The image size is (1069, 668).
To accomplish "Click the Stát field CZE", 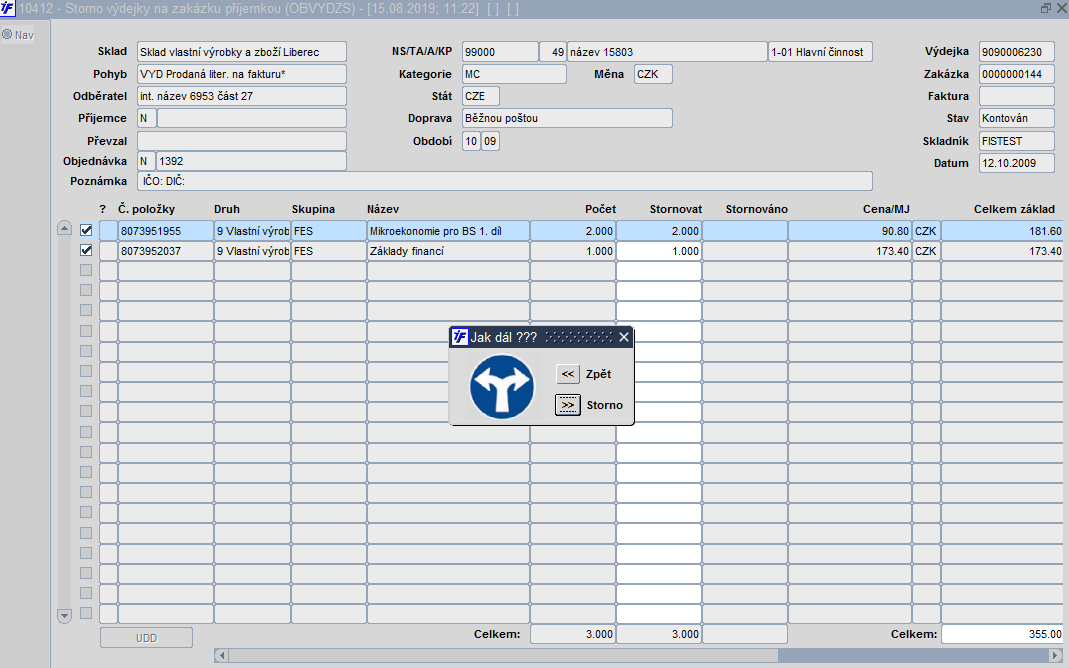I will coord(481,96).
